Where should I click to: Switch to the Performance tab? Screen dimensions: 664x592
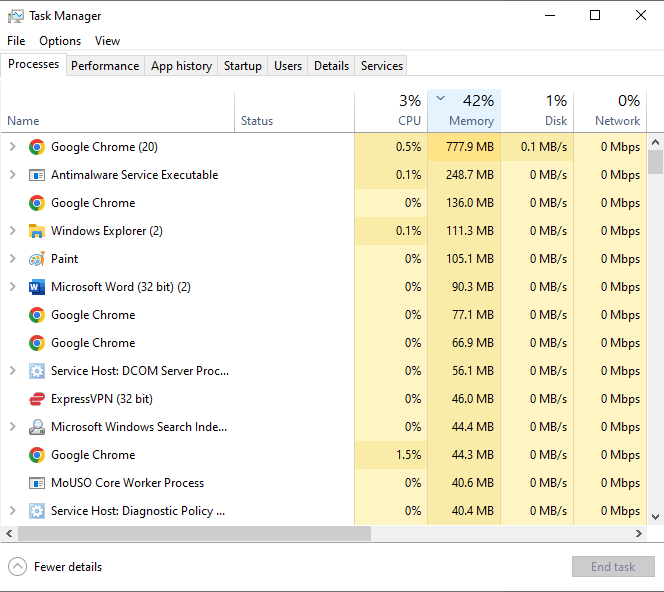click(105, 66)
